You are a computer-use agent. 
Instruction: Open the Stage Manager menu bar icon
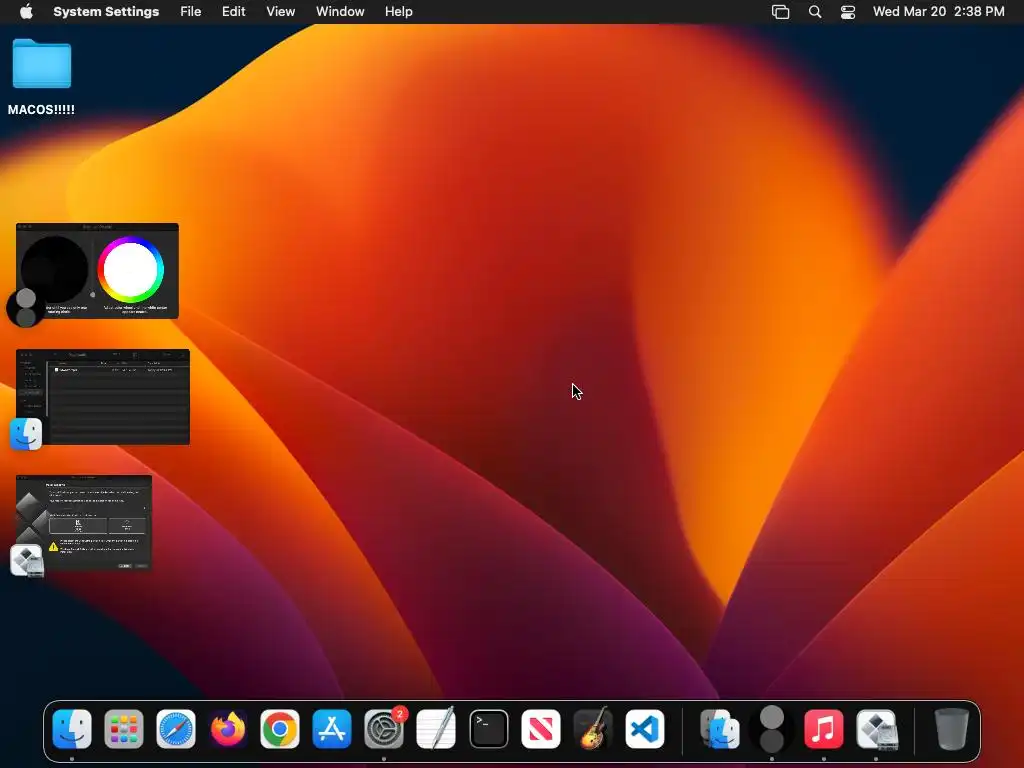(x=780, y=12)
